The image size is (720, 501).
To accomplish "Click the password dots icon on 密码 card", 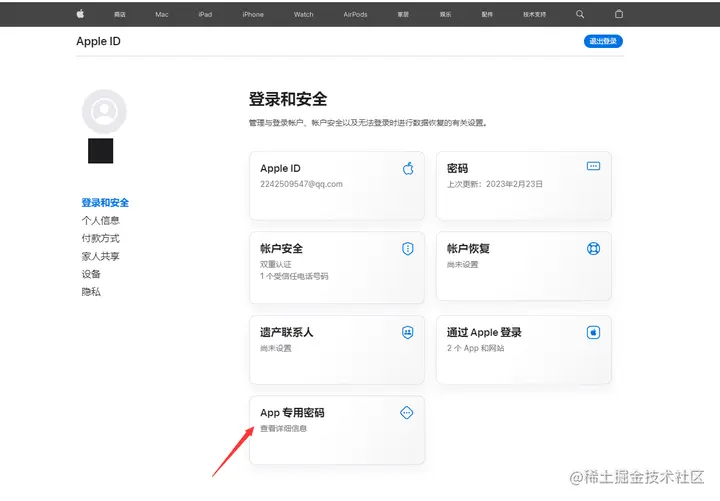I will (593, 166).
